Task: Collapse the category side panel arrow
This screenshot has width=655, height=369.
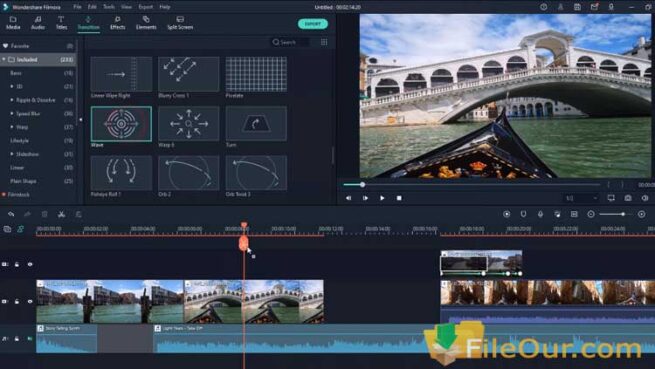Action: 81,120
